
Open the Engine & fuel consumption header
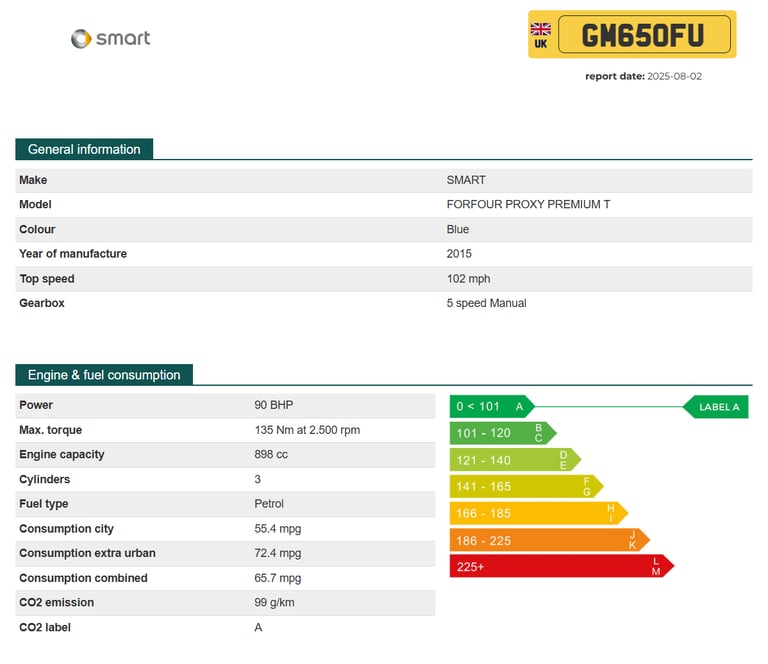coord(104,375)
